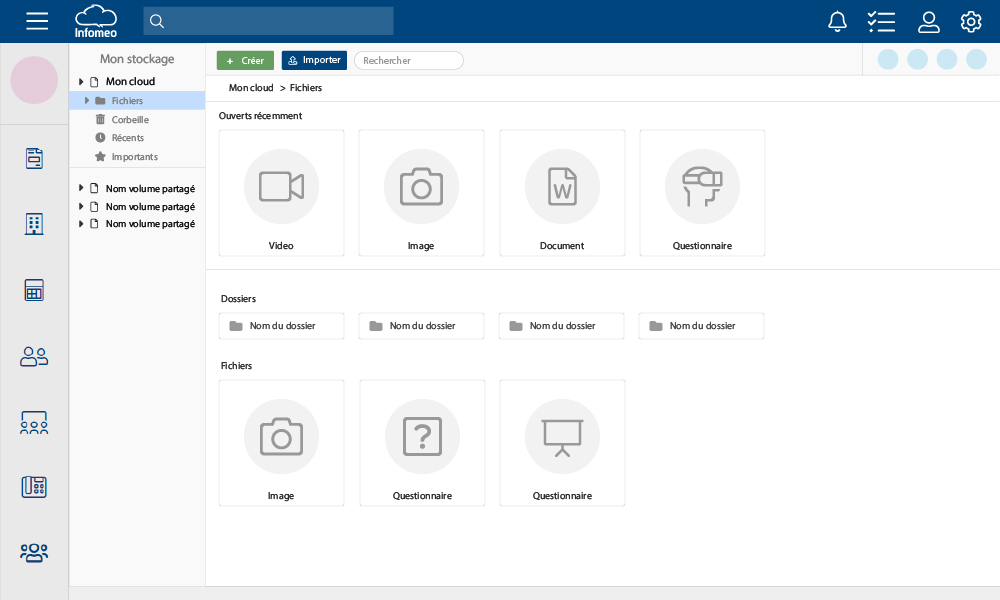Open the task checklist icon
1000x600 pixels.
tap(881, 21)
